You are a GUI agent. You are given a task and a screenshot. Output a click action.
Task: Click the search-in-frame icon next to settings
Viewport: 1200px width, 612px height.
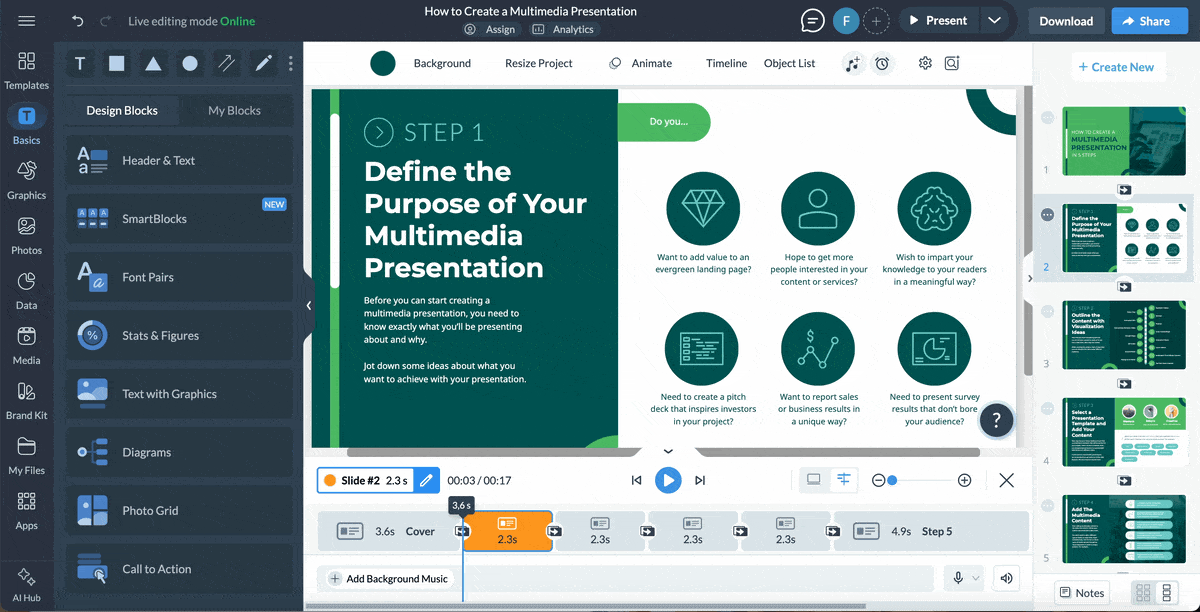point(952,63)
